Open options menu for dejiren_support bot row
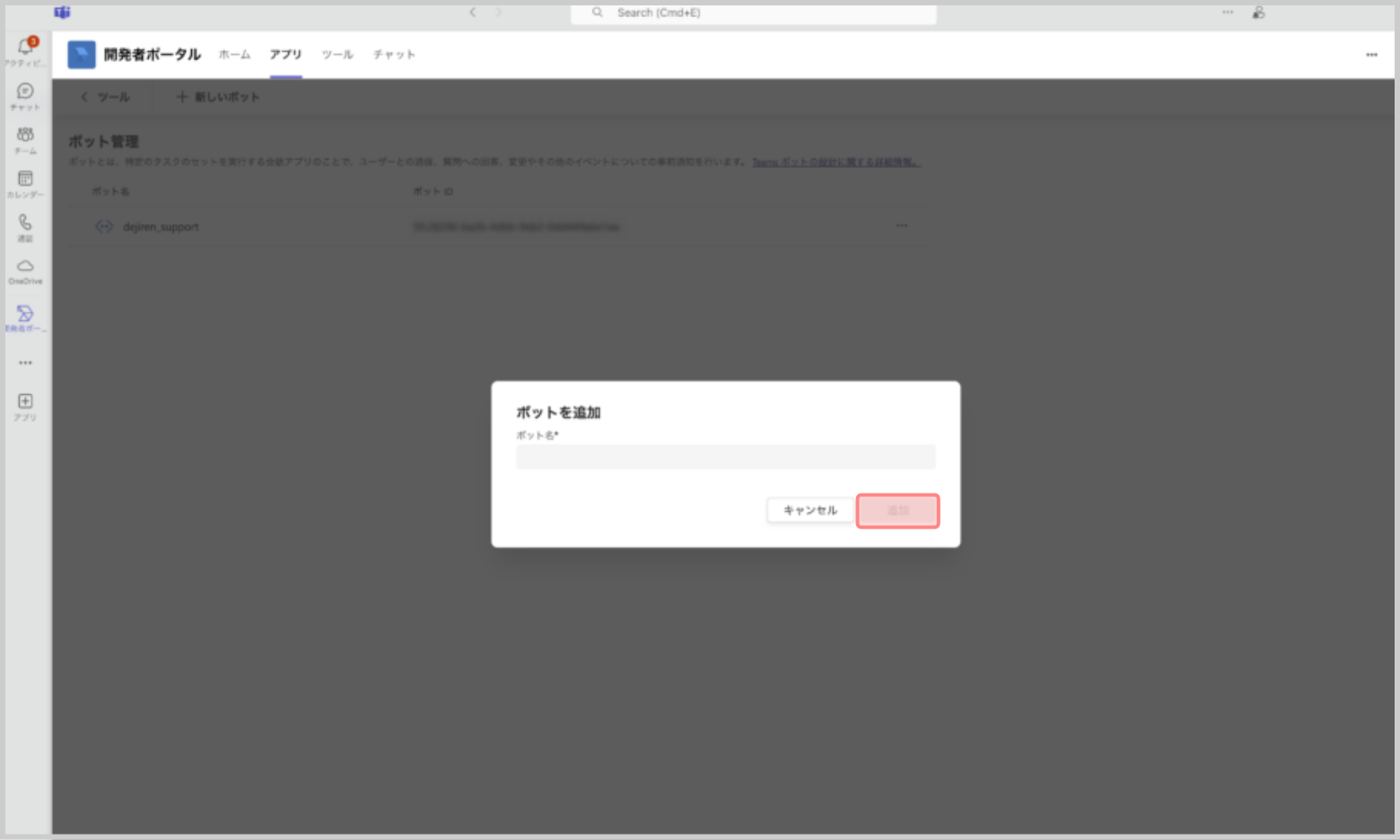The image size is (1400, 840). pos(901,226)
